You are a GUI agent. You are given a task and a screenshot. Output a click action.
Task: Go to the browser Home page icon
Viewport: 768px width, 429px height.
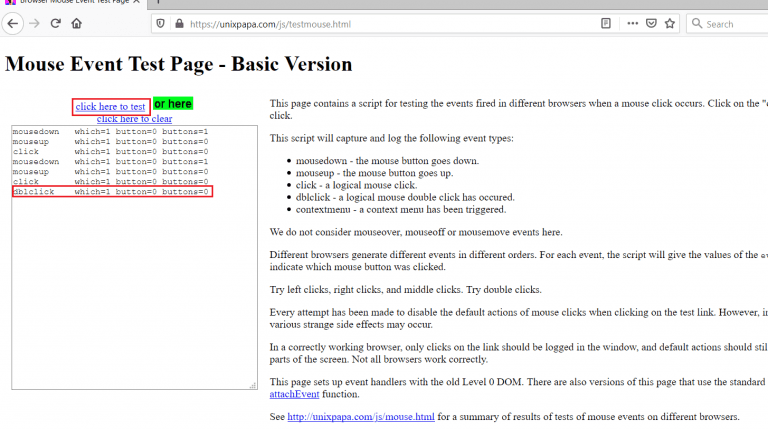78,23
